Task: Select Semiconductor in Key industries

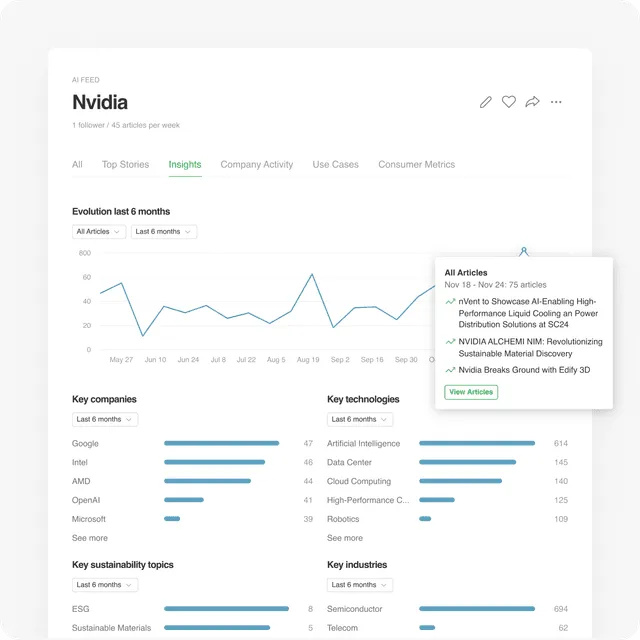Action: (354, 609)
